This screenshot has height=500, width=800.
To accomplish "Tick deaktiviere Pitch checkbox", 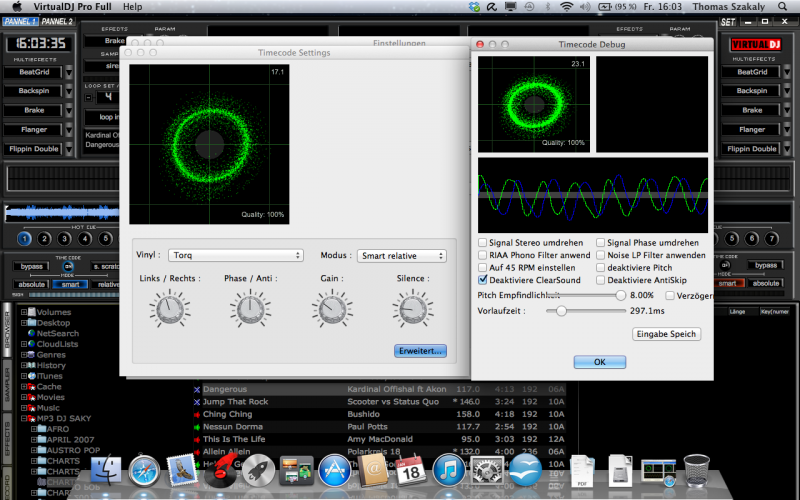I will pyautogui.click(x=601, y=267).
